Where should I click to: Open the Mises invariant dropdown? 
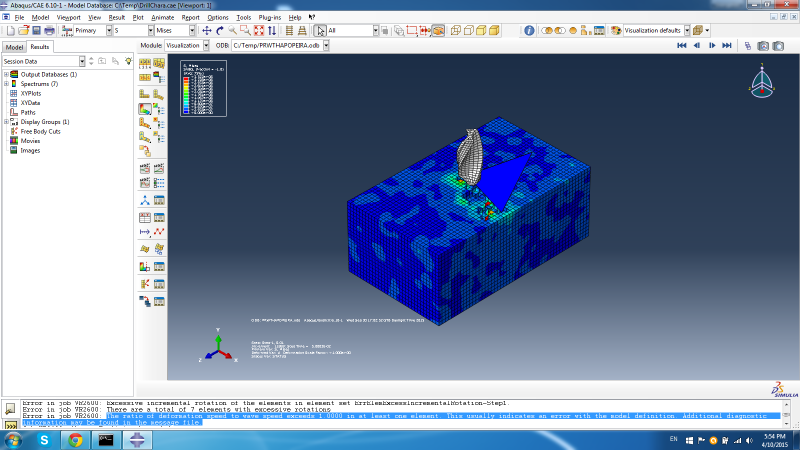click(192, 31)
